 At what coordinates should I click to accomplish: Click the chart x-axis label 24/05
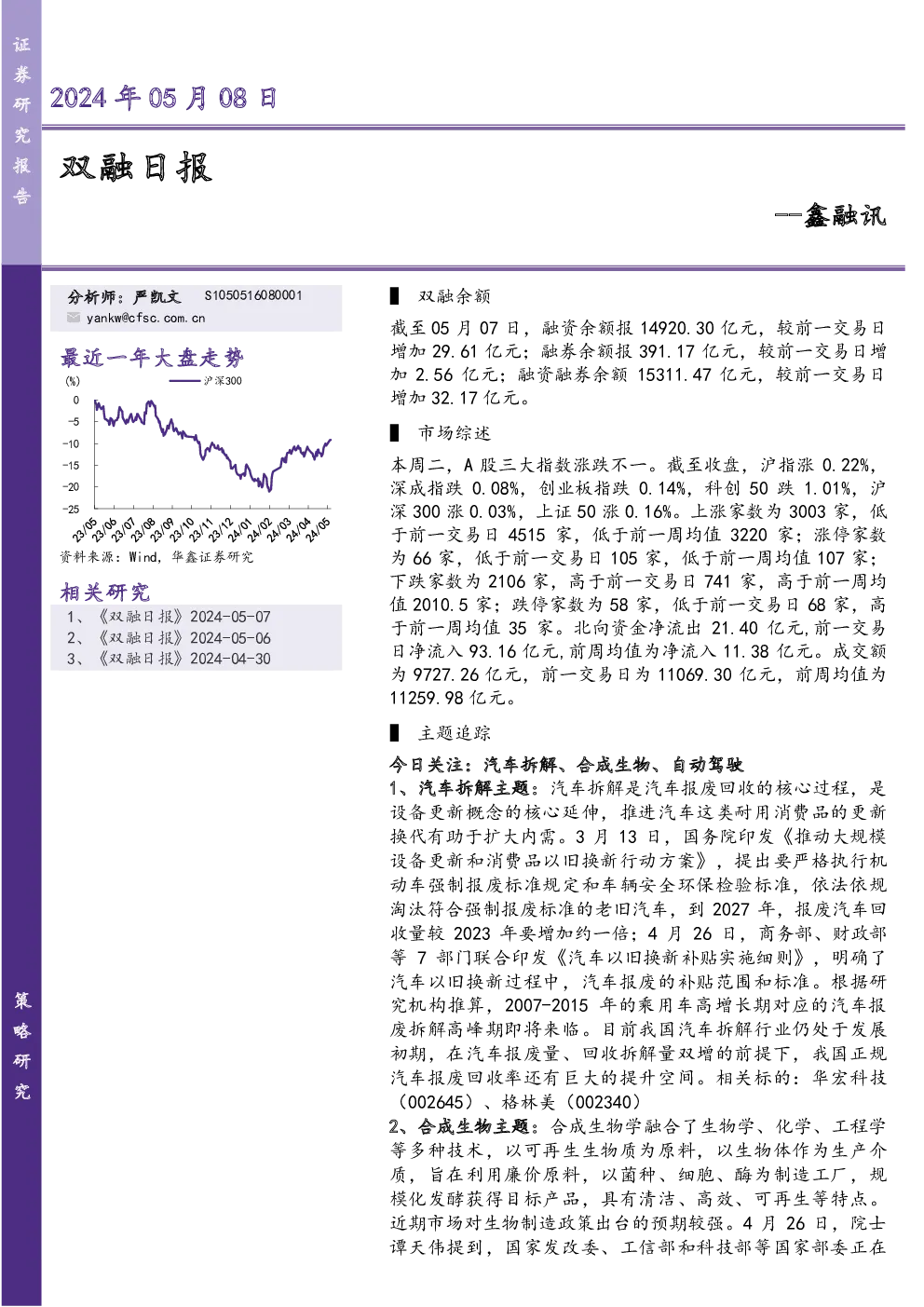click(x=319, y=530)
